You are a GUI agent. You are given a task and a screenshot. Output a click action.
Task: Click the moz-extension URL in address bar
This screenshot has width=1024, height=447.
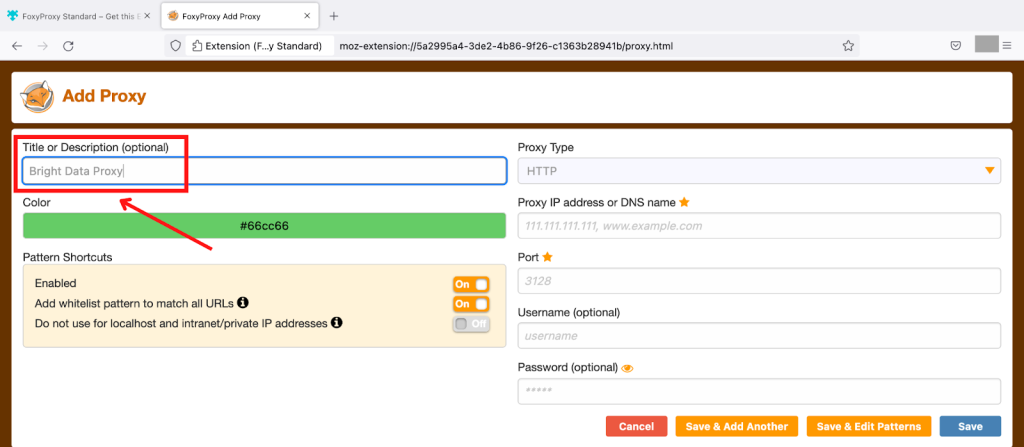pyautogui.click(x=506, y=46)
